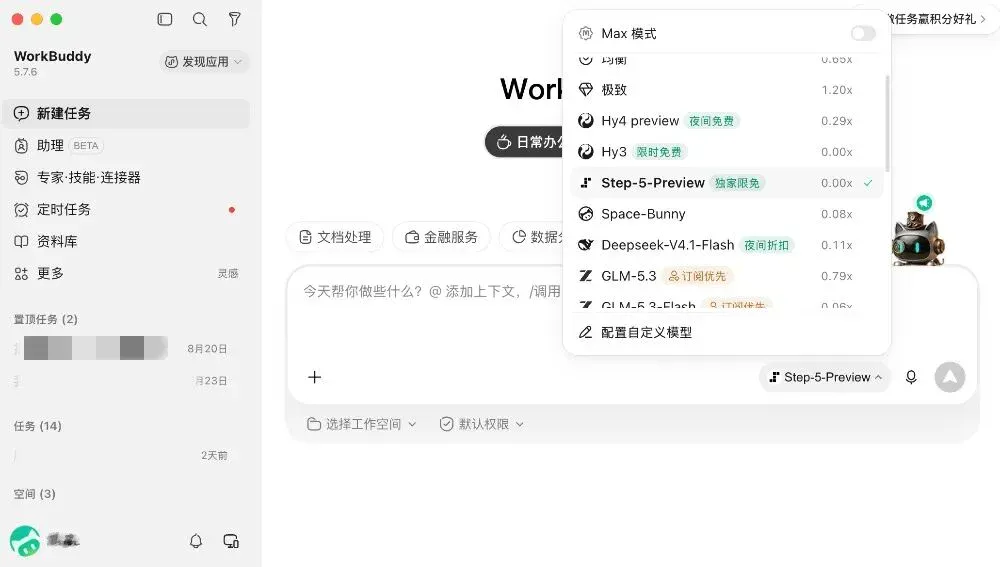This screenshot has height=567, width=1000.
Task: Click the 日常办公 pill button
Action: point(524,142)
